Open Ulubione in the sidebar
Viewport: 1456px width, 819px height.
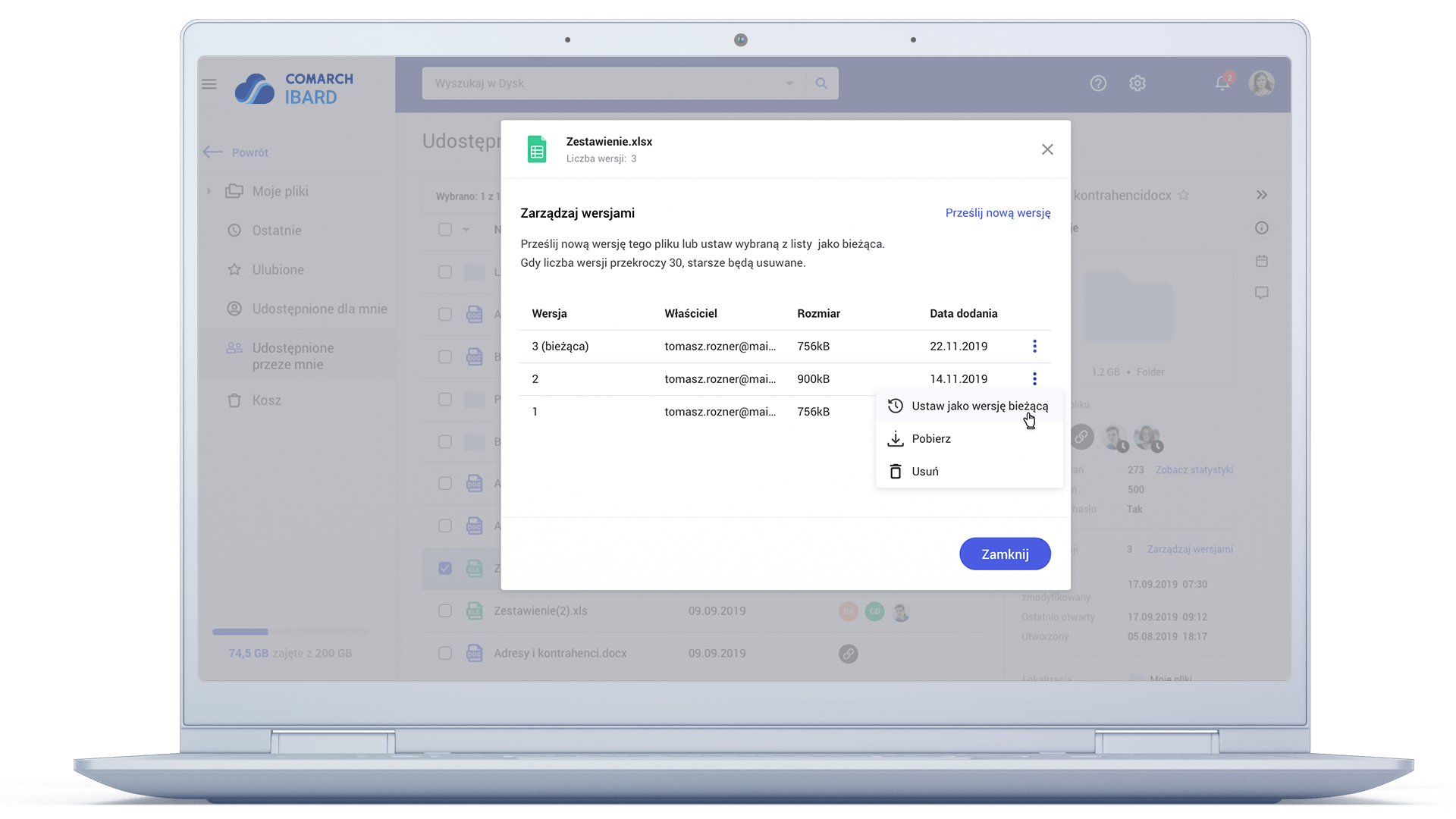pos(297,270)
